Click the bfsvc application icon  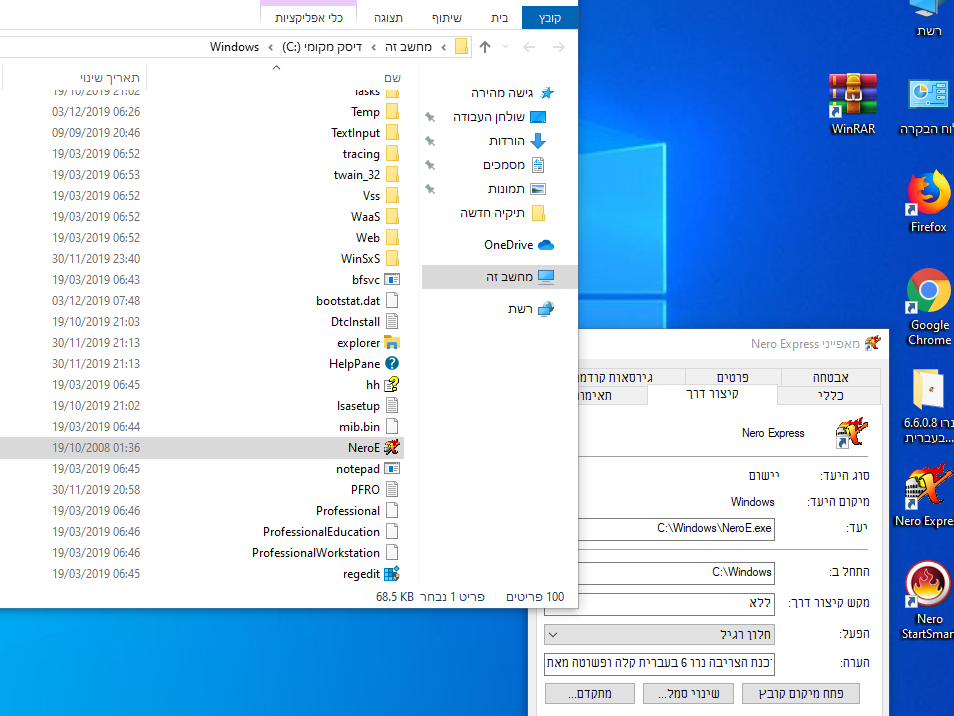(392, 279)
